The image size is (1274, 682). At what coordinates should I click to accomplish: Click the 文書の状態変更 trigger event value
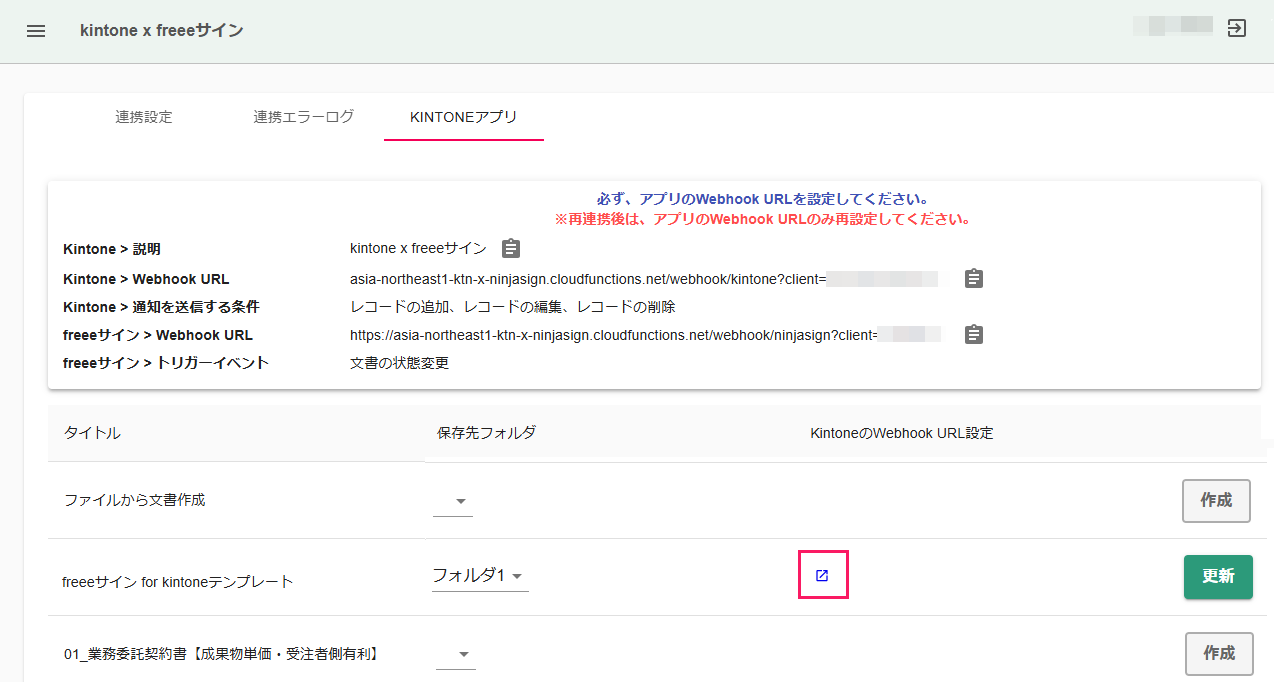[400, 363]
